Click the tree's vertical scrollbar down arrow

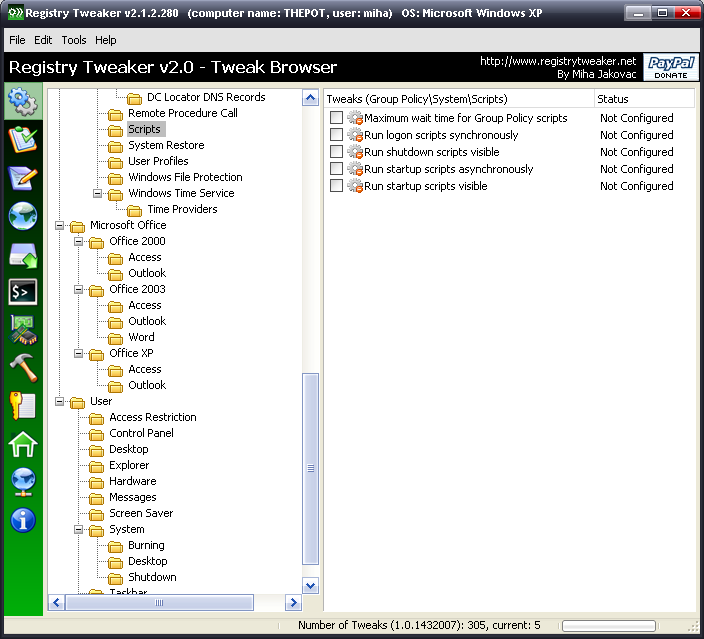311,586
